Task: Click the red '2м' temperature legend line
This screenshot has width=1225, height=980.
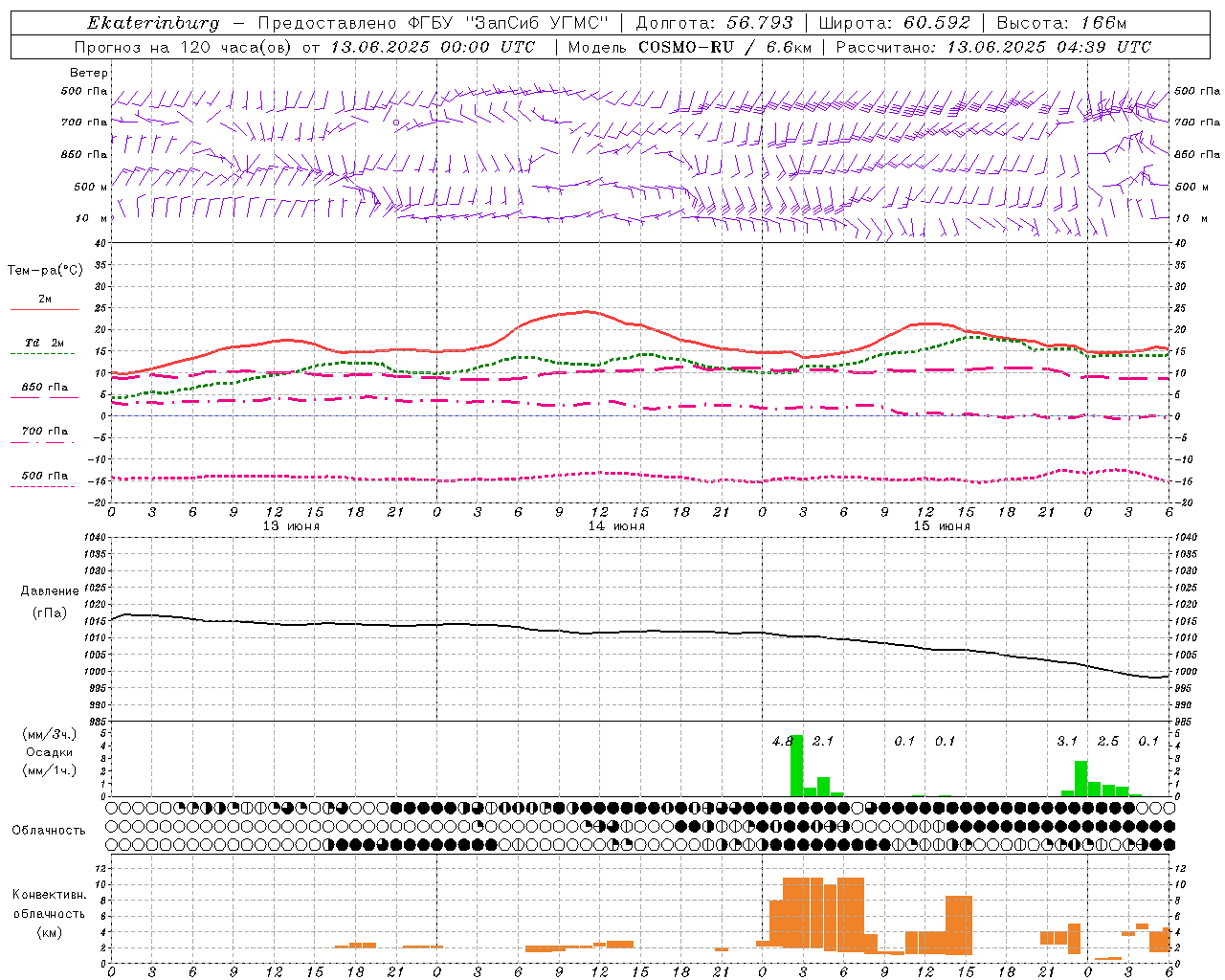Action: point(44,310)
